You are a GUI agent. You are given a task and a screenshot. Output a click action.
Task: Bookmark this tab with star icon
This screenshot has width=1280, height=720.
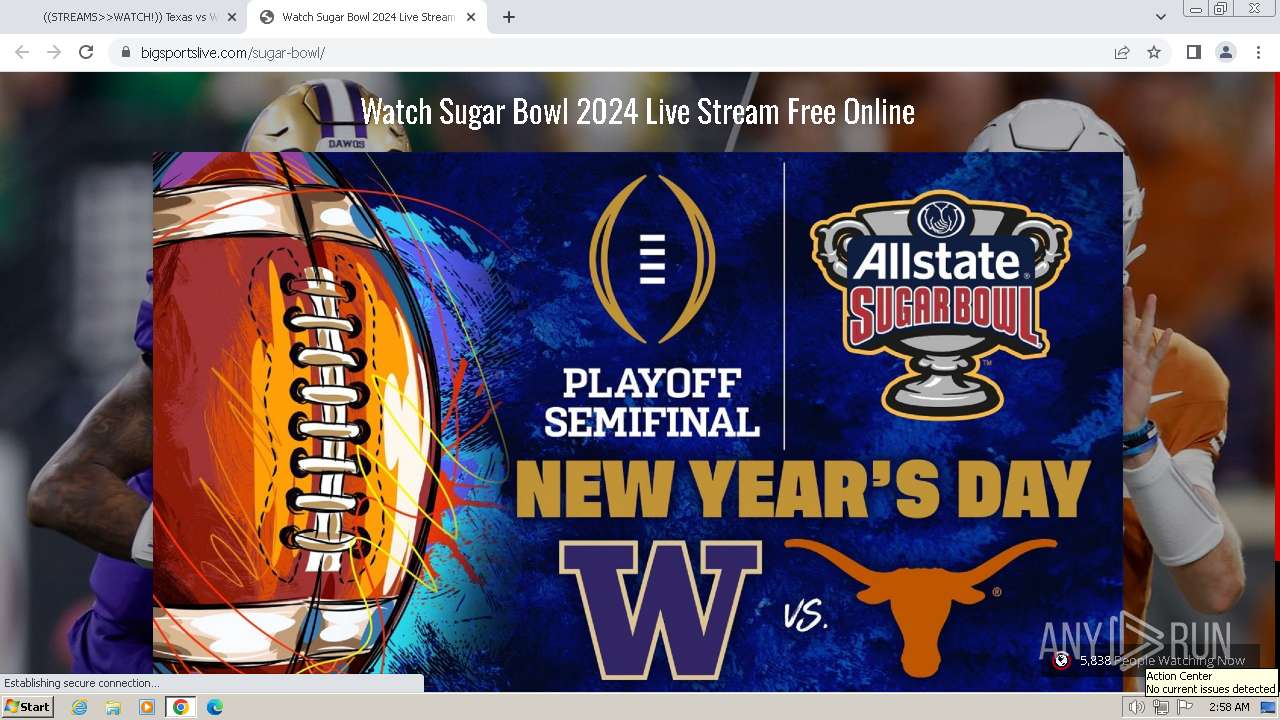[1154, 52]
